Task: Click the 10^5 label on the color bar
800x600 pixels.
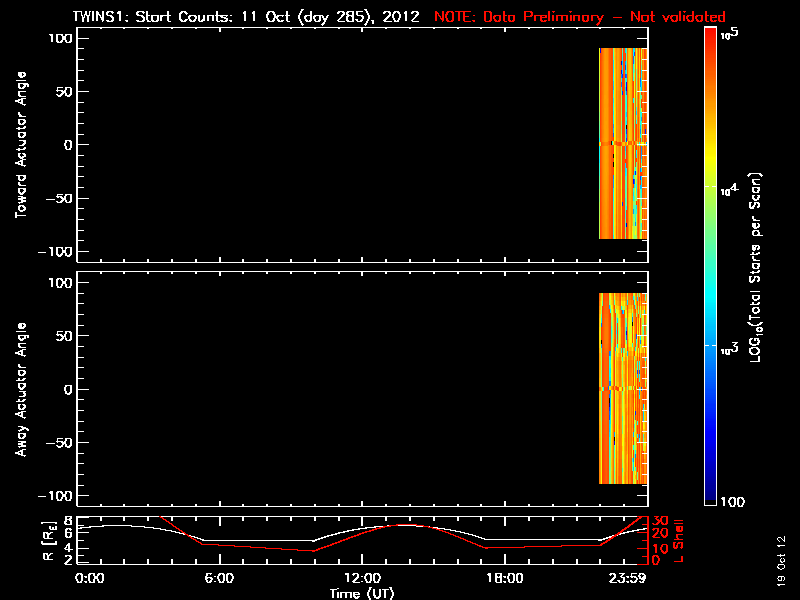Action: 730,34
